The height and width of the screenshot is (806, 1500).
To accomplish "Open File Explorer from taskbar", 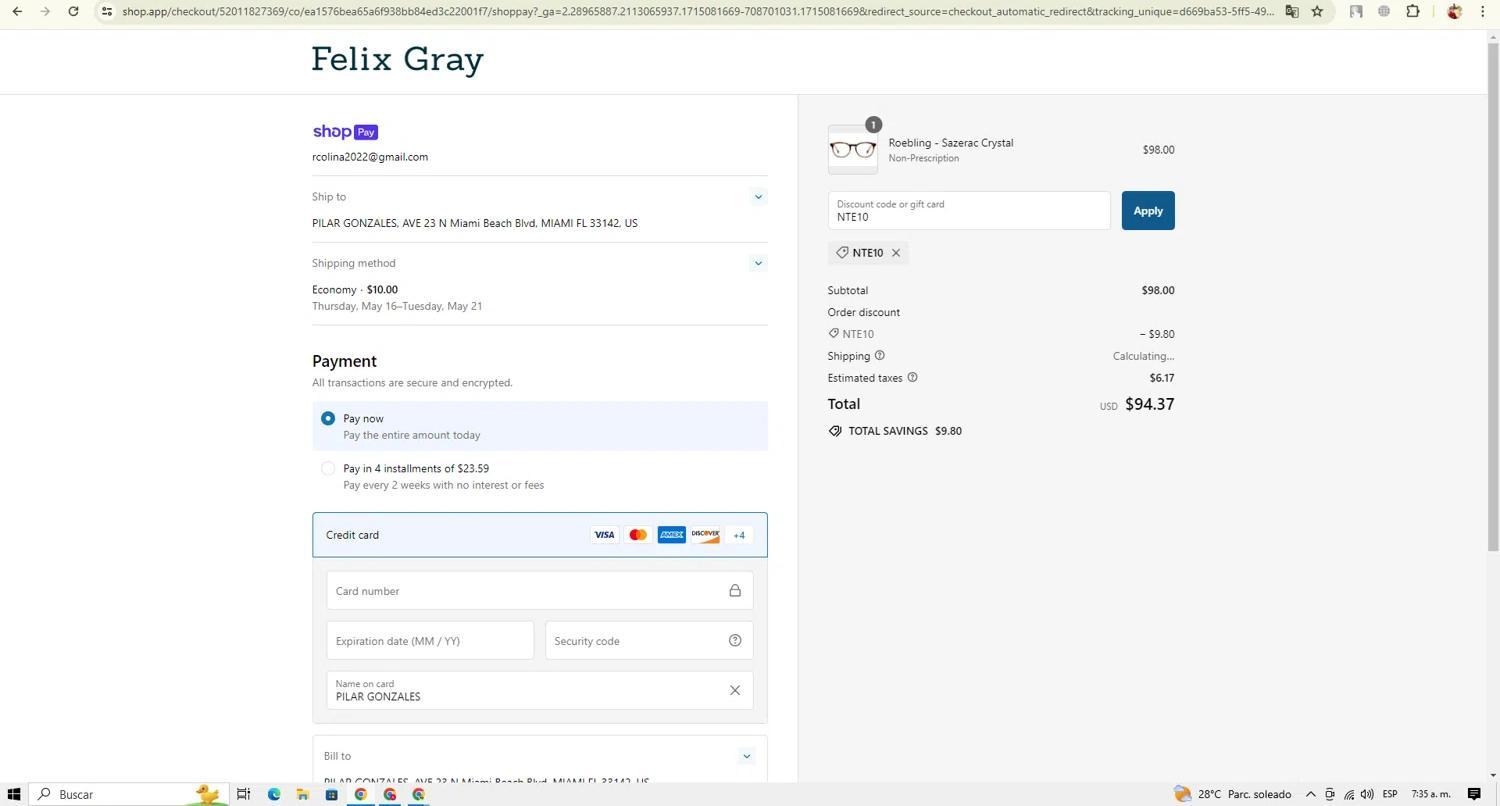I will [x=302, y=794].
